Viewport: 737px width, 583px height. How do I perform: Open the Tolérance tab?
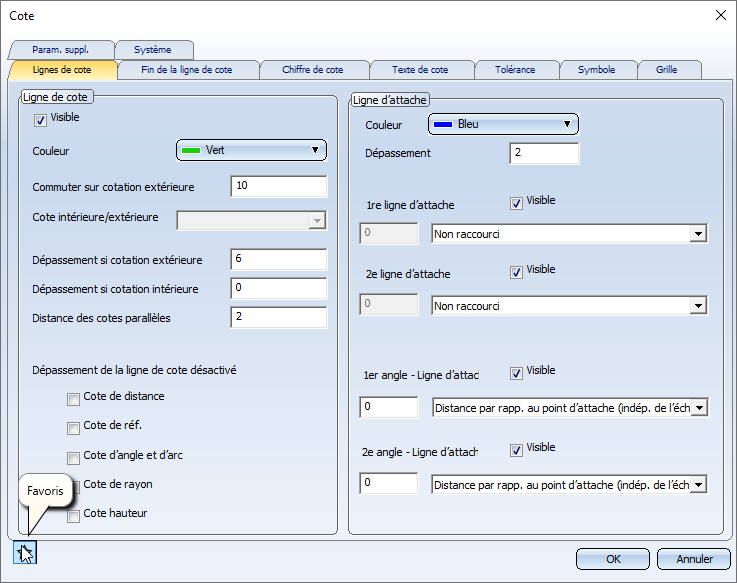(514, 70)
